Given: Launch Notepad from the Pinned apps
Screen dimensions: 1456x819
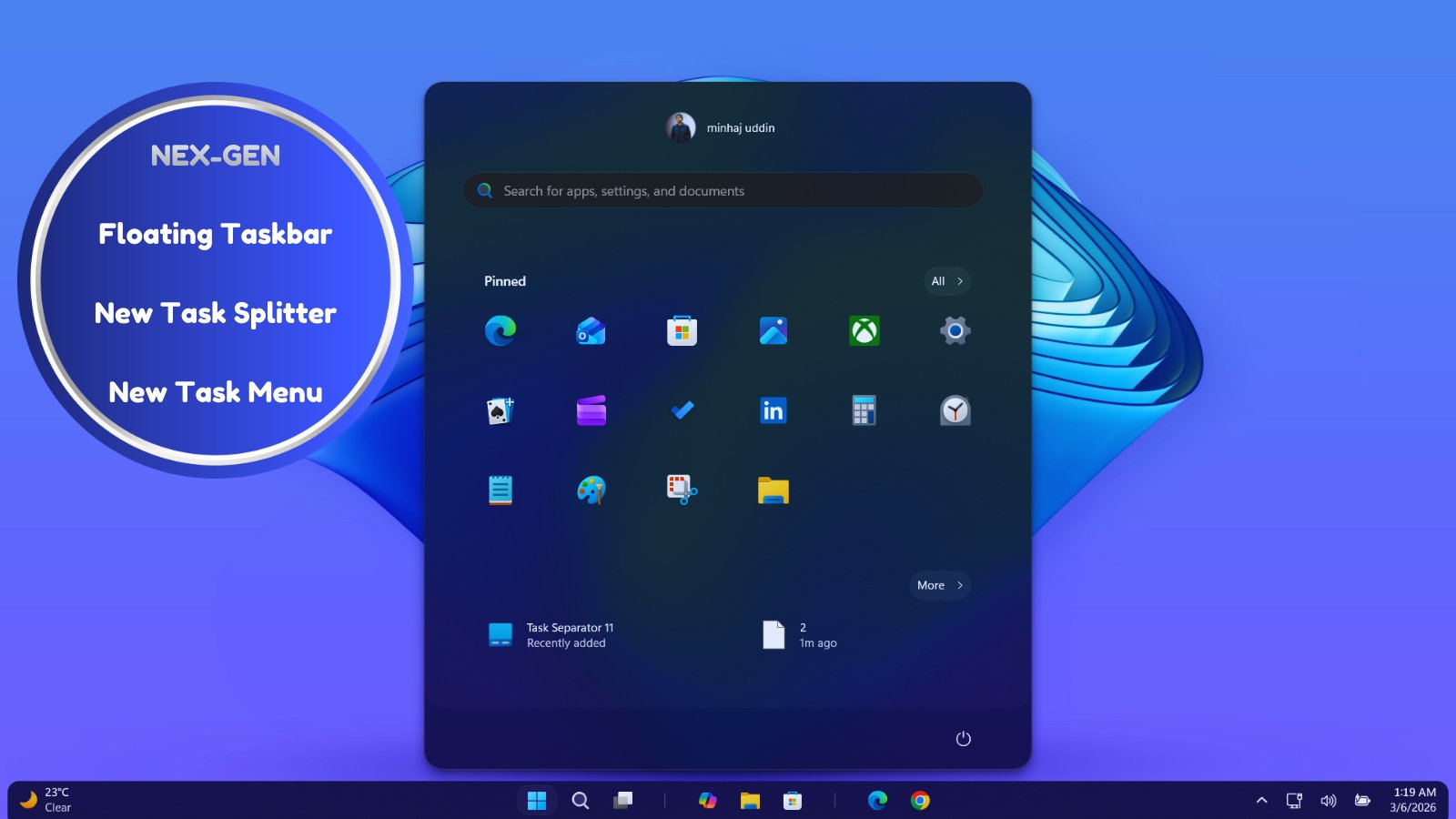Looking at the screenshot, I should pos(500,490).
